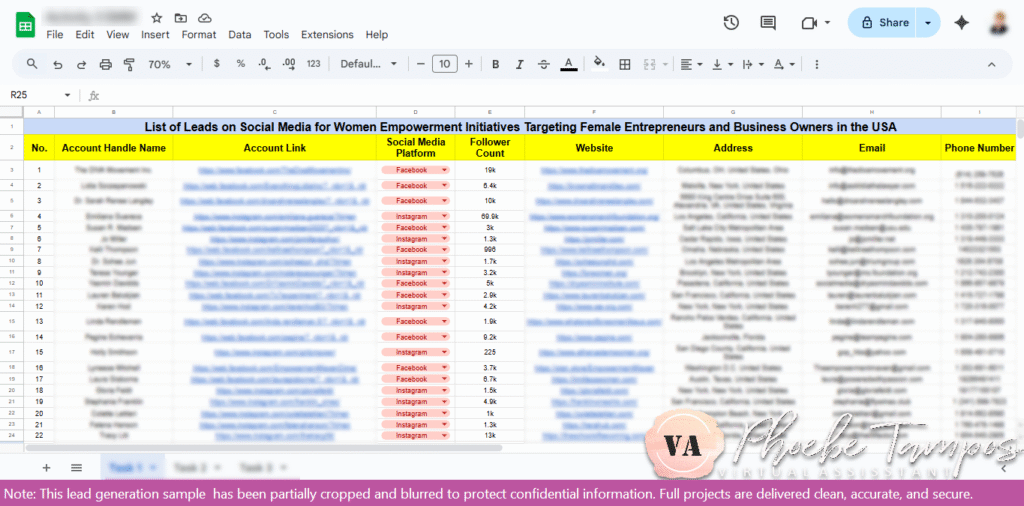Open the three-dot more toolbar options
This screenshot has width=1024, height=506.
click(x=816, y=64)
